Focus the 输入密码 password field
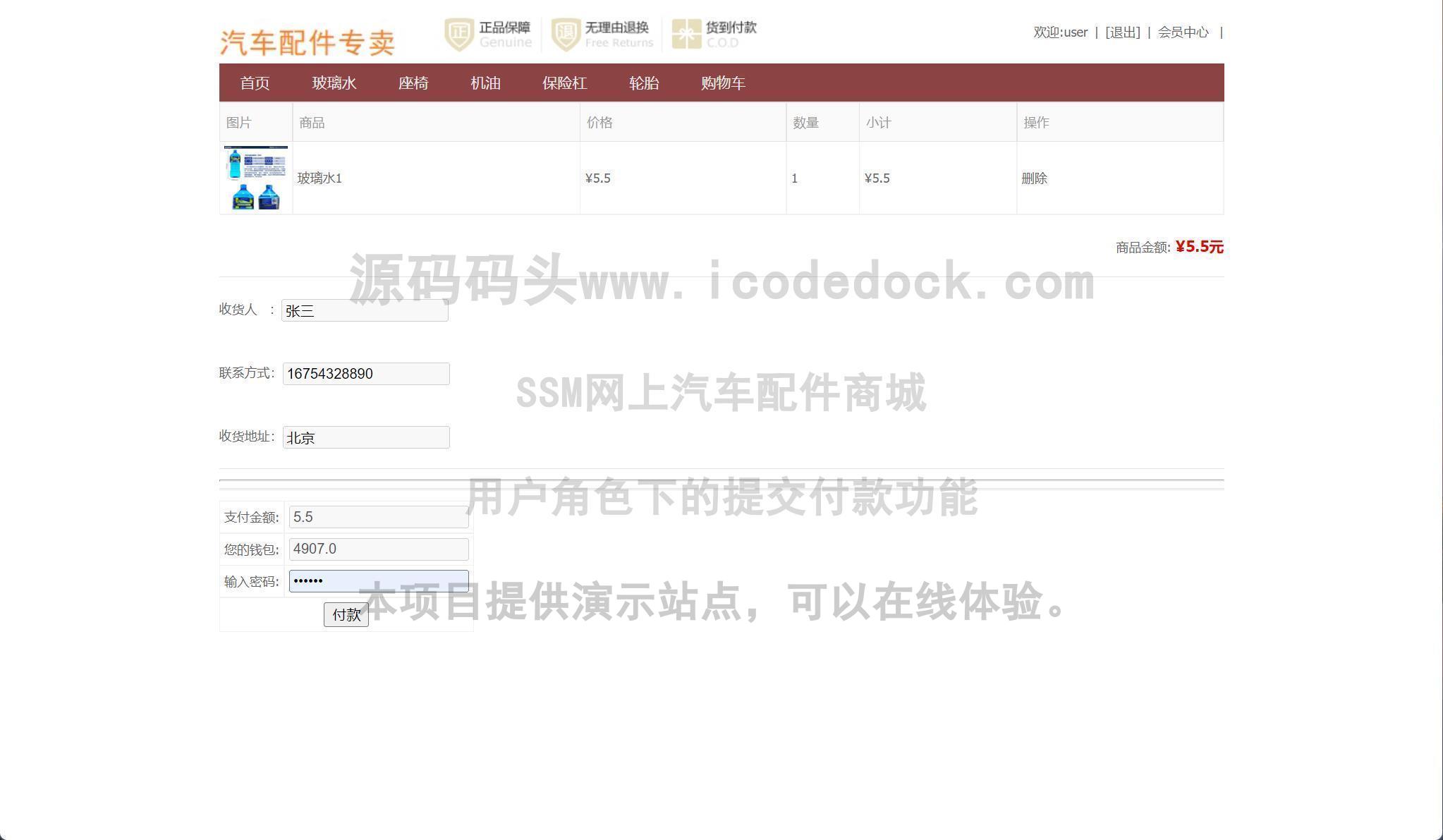 (379, 581)
